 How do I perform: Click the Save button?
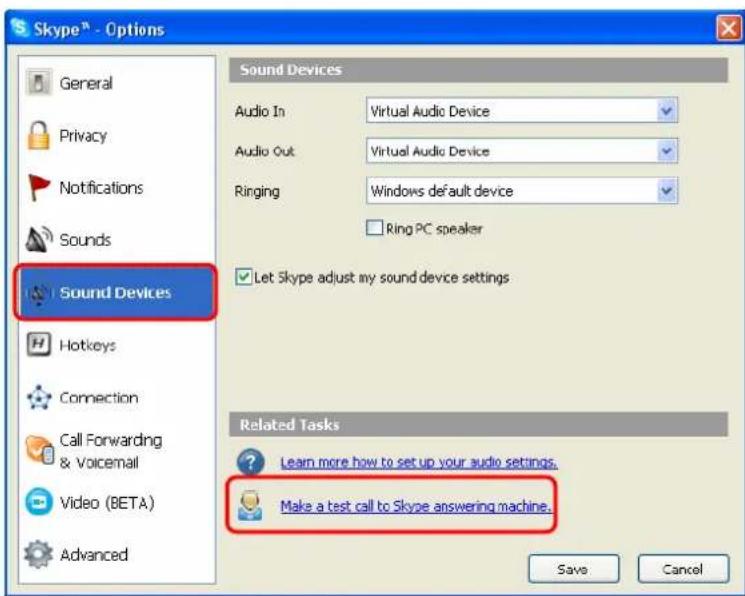[573, 569]
